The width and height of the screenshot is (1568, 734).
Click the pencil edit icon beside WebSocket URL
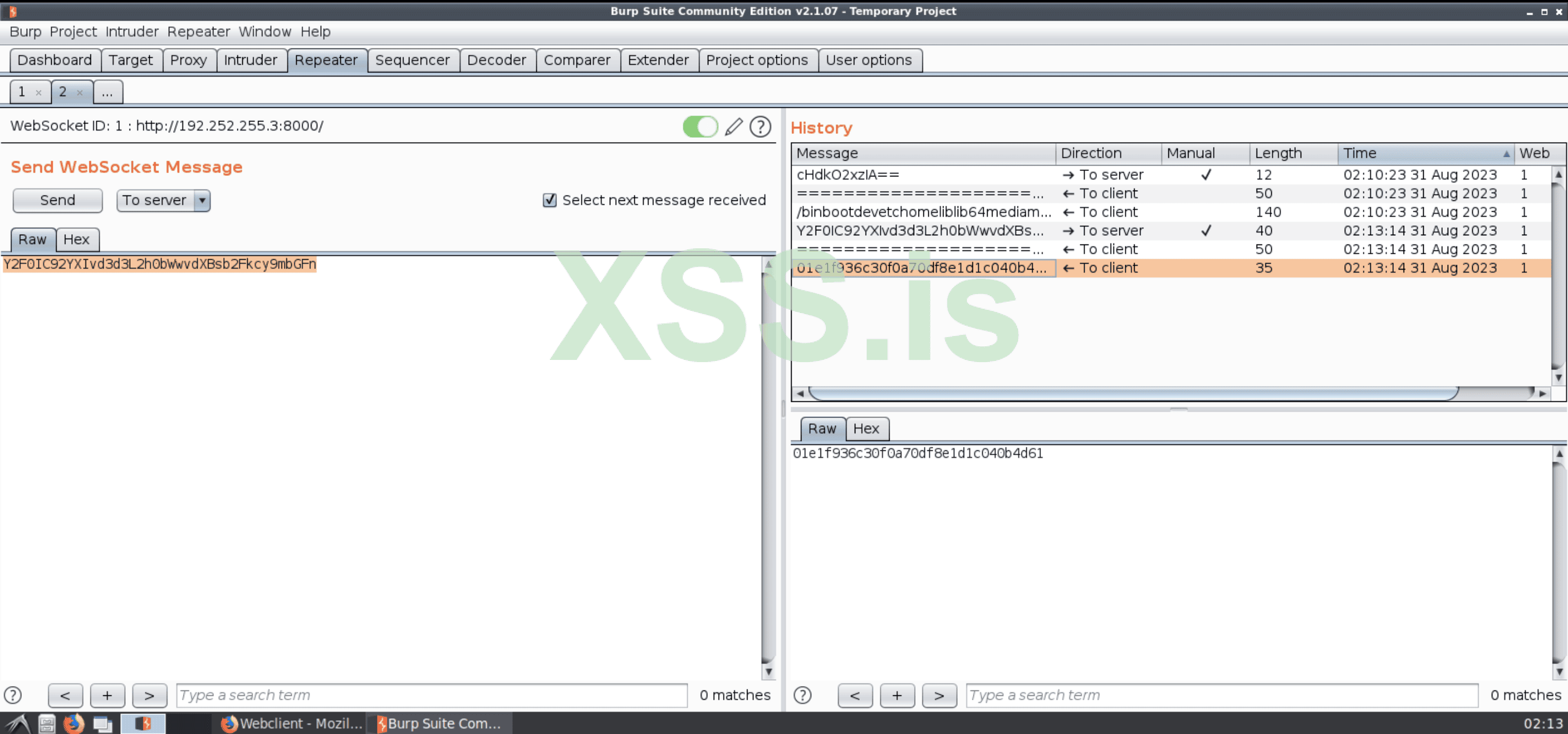733,126
